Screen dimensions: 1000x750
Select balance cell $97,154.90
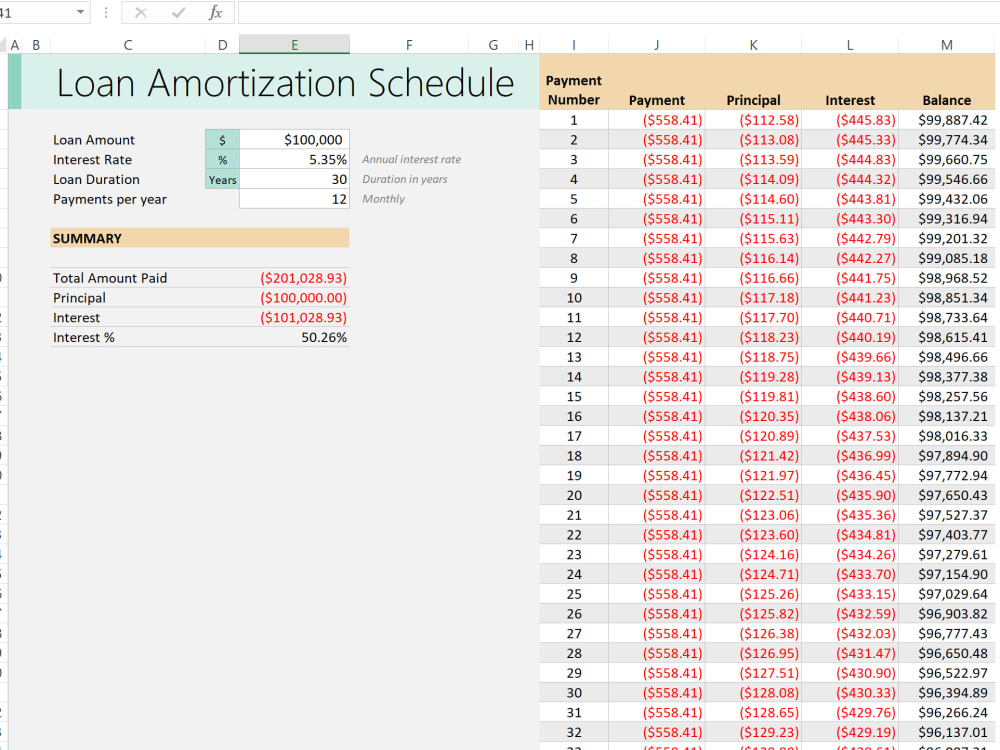tap(946, 574)
